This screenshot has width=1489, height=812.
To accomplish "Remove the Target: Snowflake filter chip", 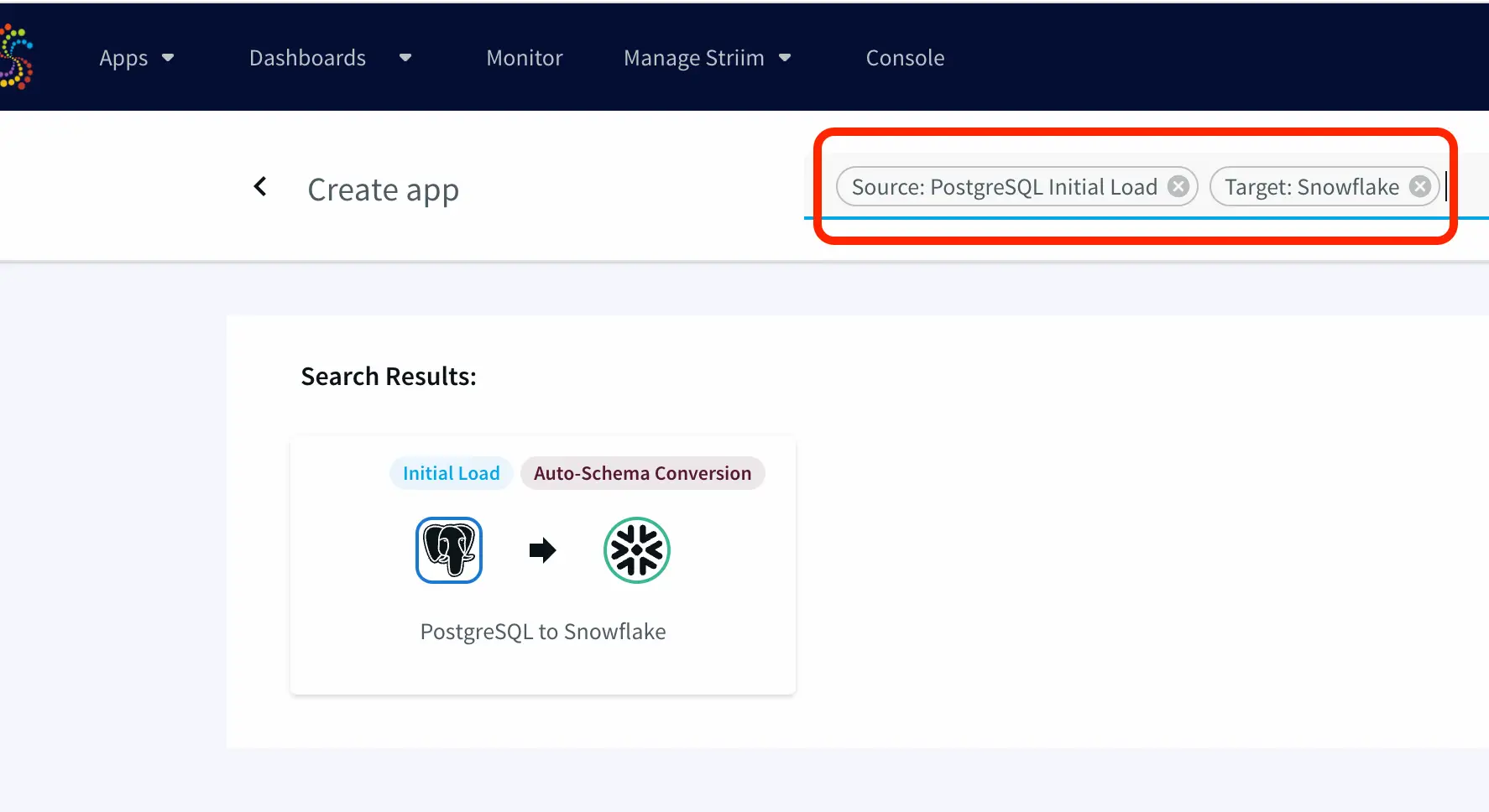I will point(1419,186).
